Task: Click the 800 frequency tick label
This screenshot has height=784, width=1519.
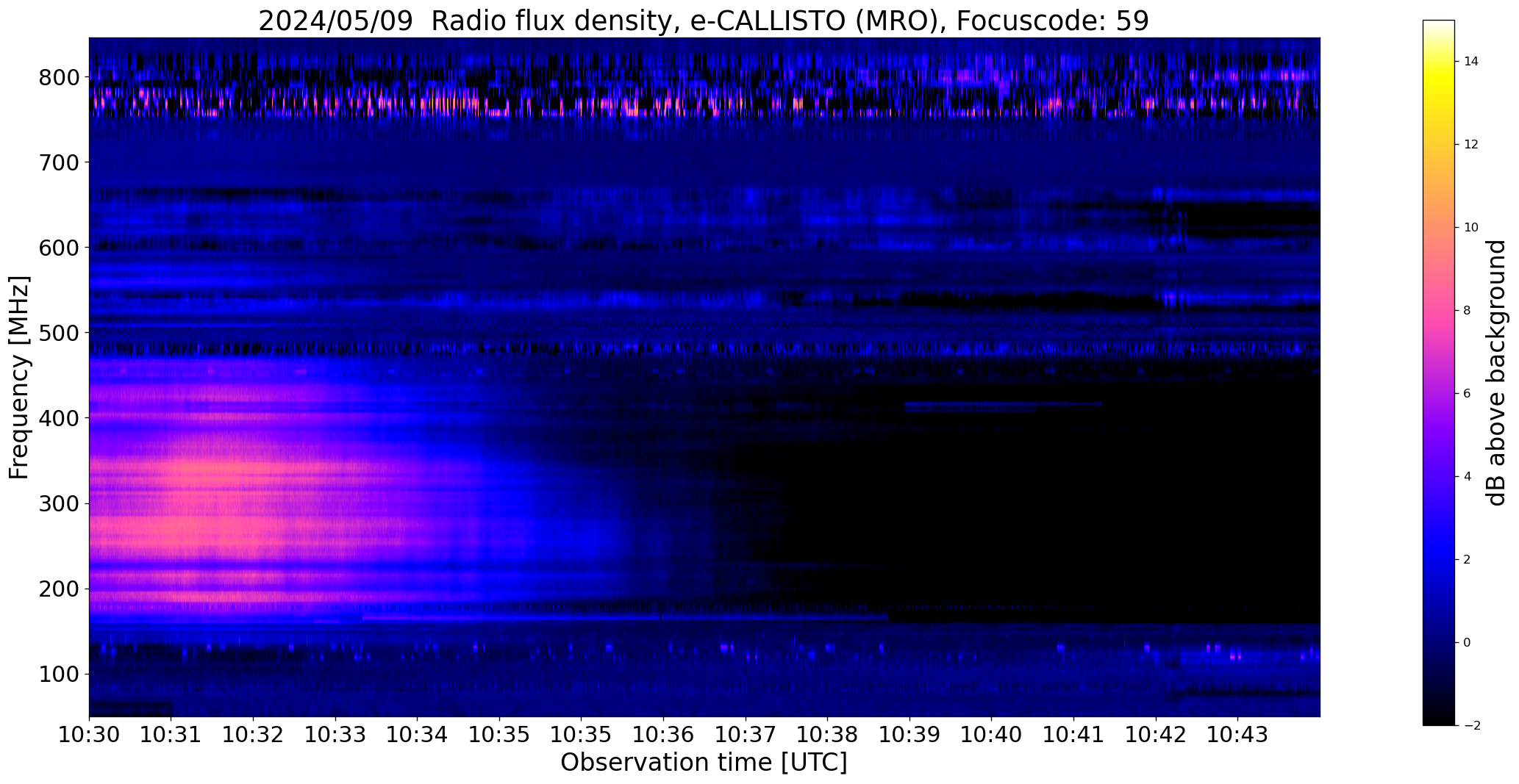Action: point(59,77)
